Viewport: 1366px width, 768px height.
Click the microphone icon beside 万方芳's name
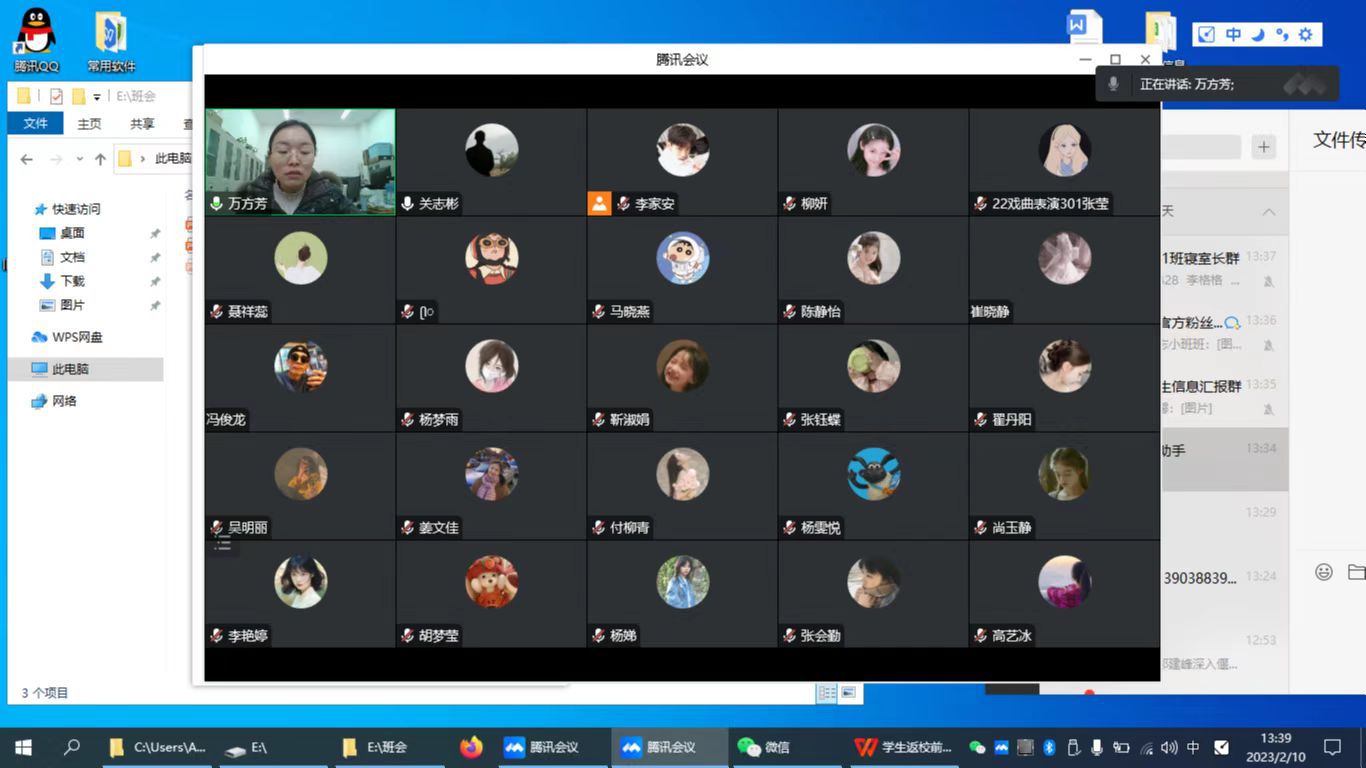[x=216, y=203]
